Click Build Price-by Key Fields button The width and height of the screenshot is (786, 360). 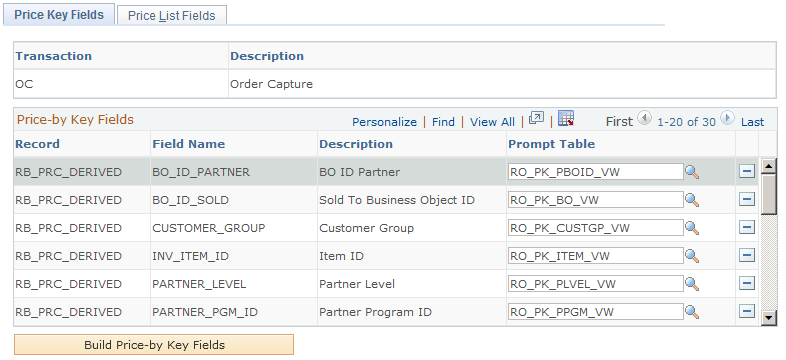coord(154,345)
